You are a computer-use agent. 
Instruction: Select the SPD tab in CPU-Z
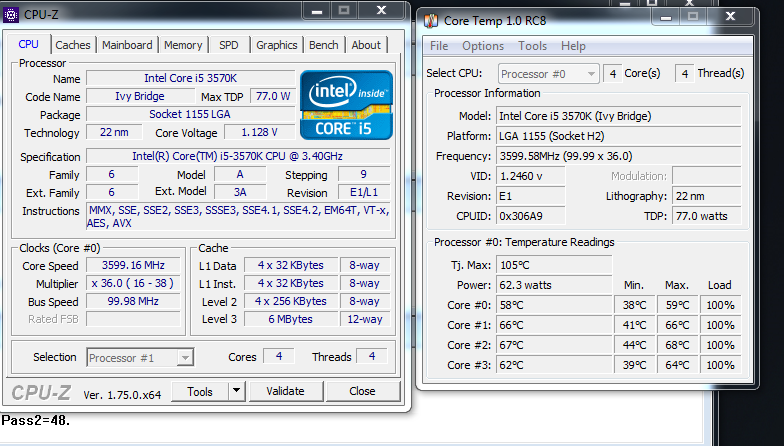[x=228, y=45]
